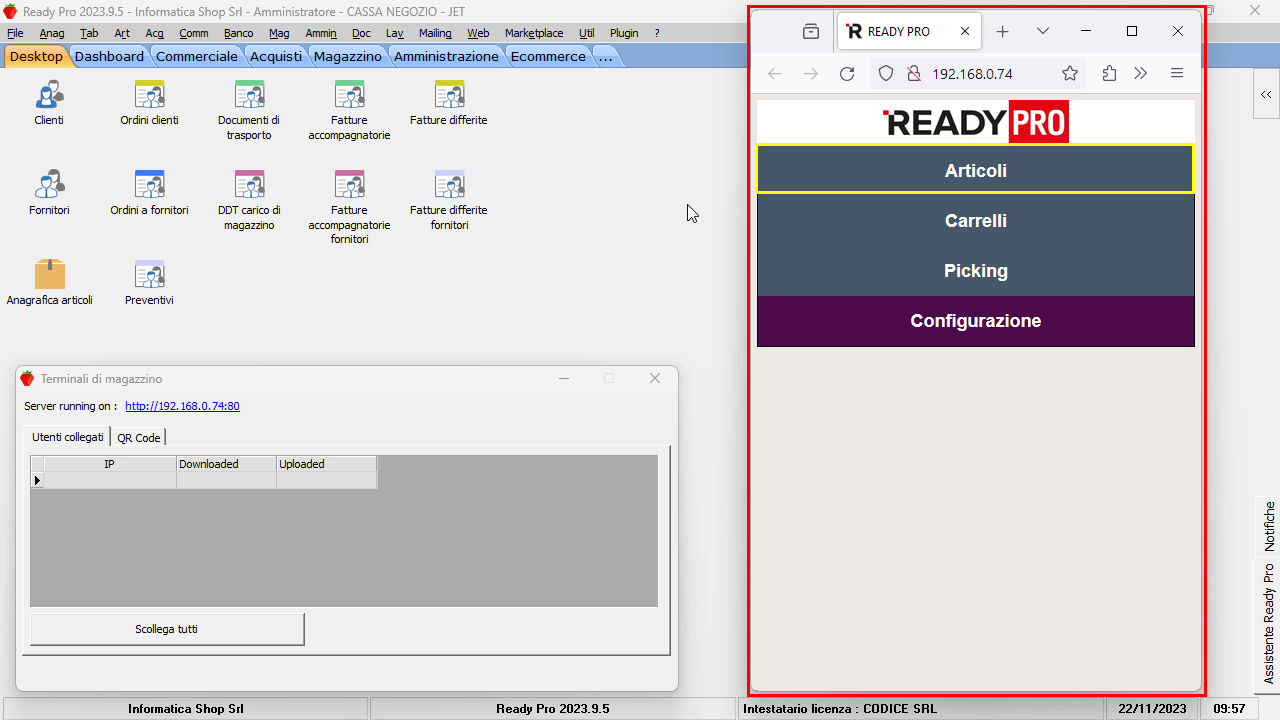
Task: Open the Fatture accompagnatorie customer icon
Action: 349,95
